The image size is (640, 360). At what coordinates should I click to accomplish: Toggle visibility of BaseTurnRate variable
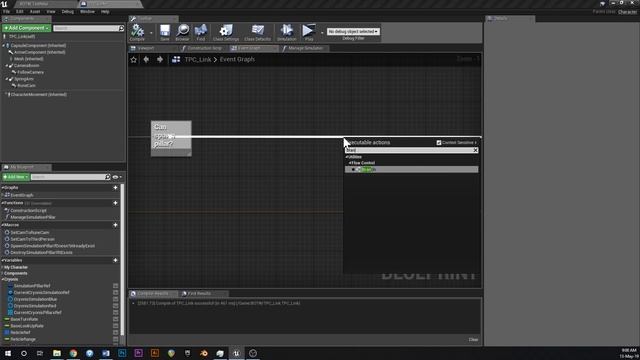116,319
